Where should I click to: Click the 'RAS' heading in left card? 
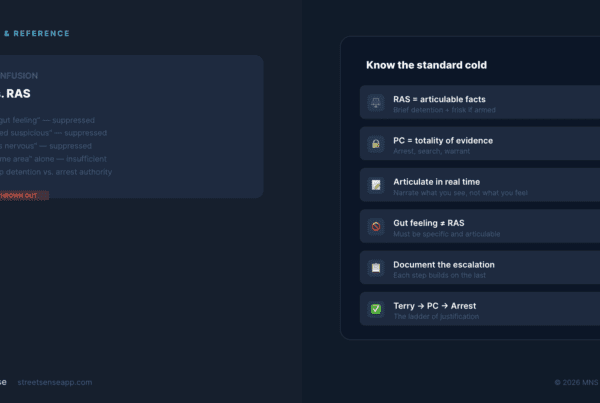tap(14, 94)
